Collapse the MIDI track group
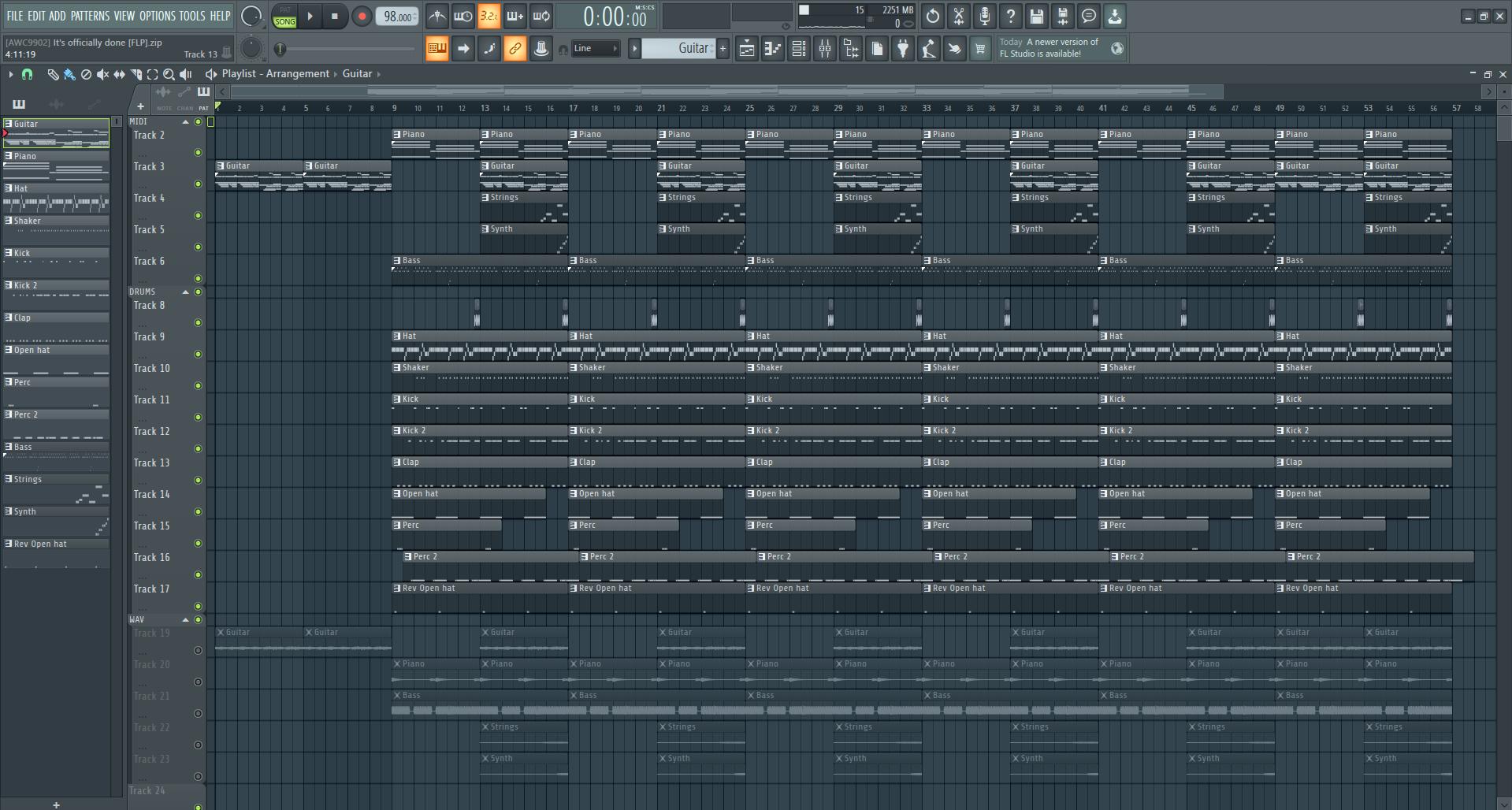 (186, 122)
